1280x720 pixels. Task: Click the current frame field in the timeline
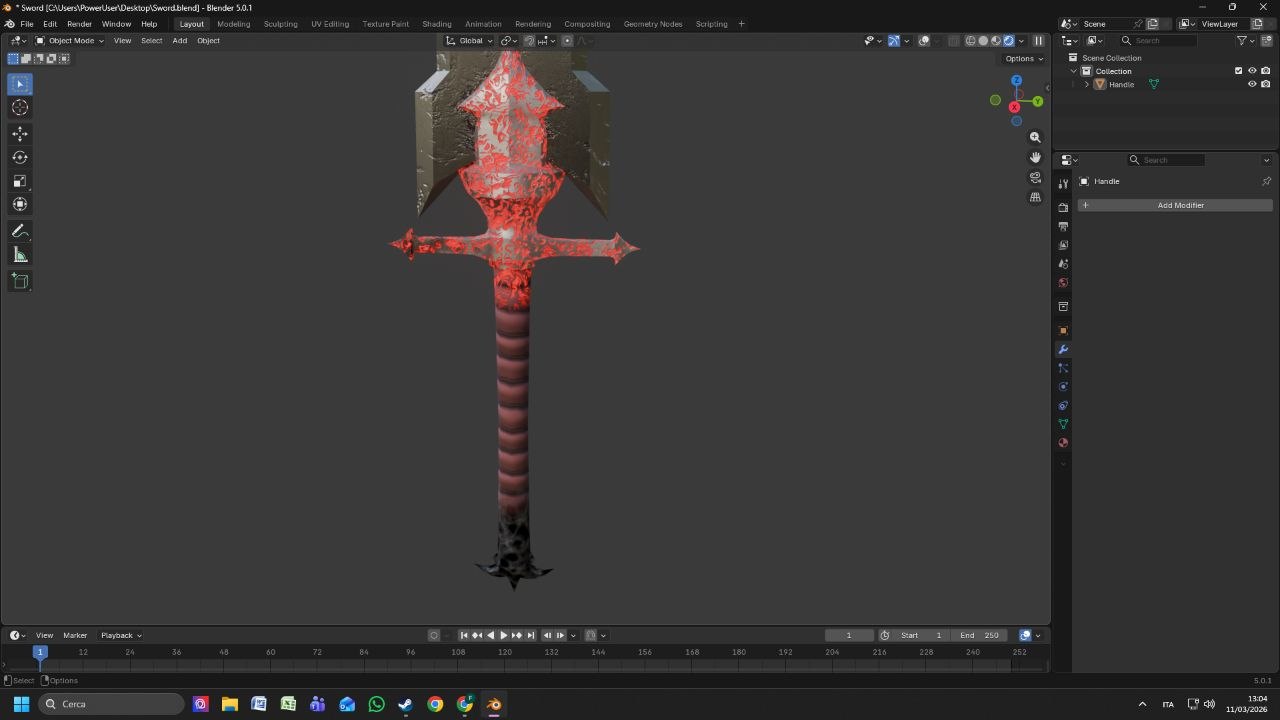pos(849,635)
